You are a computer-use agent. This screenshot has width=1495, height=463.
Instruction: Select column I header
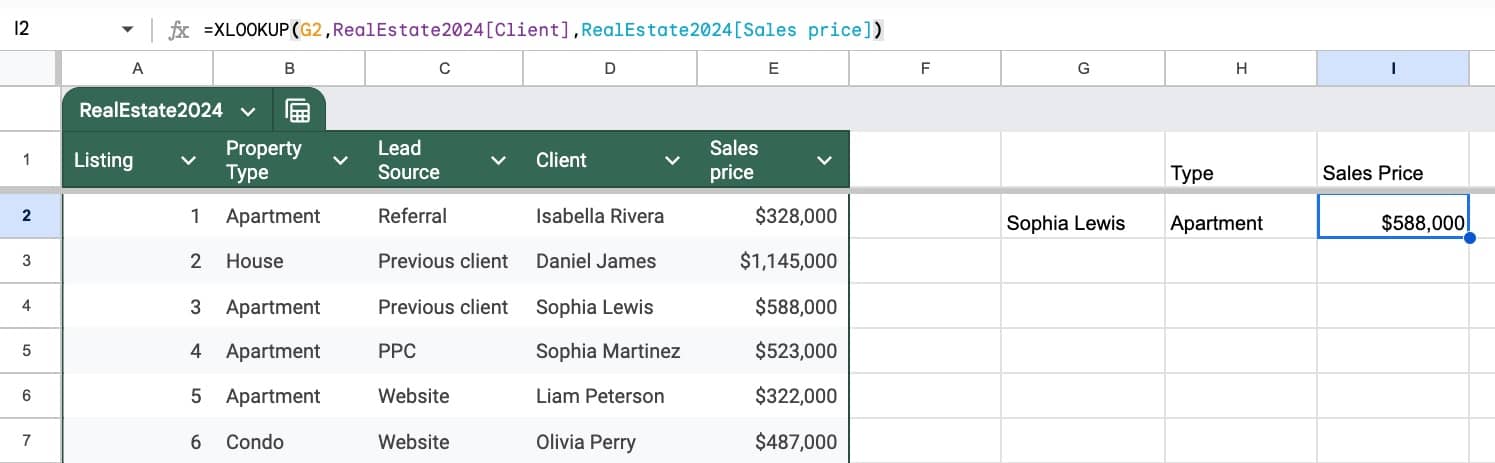(x=1393, y=68)
